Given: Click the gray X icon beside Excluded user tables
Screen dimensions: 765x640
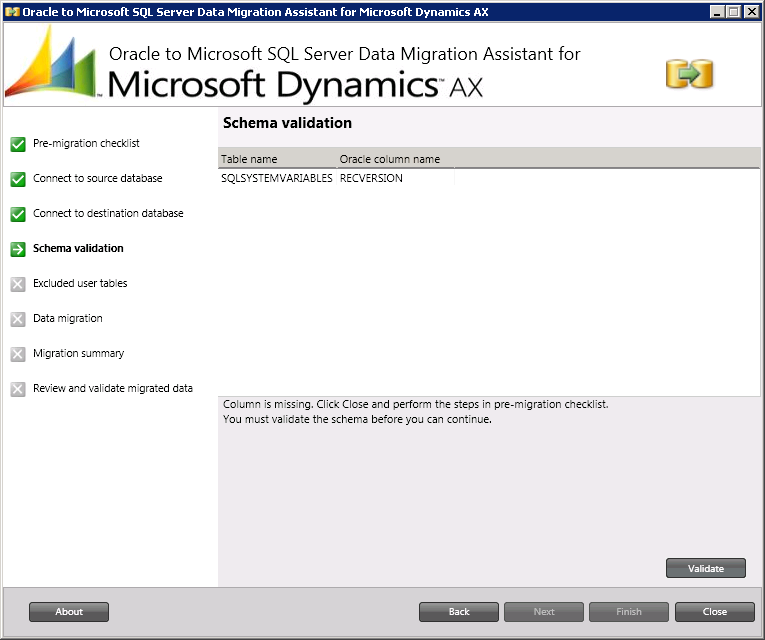Looking at the screenshot, I should pyautogui.click(x=18, y=284).
